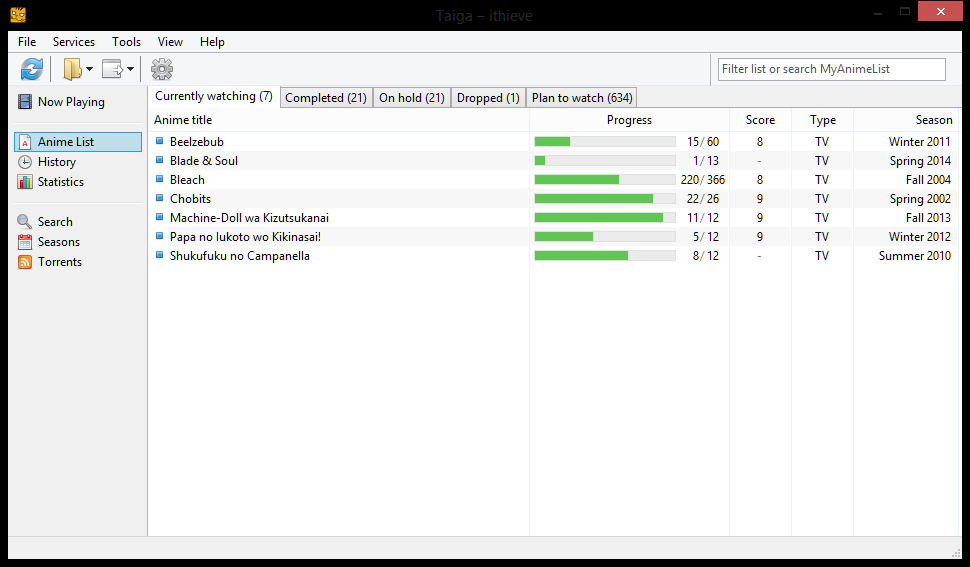This screenshot has height=567, width=970.
Task: Focus the Filter list or search MyAnimeList box
Action: [x=831, y=69]
